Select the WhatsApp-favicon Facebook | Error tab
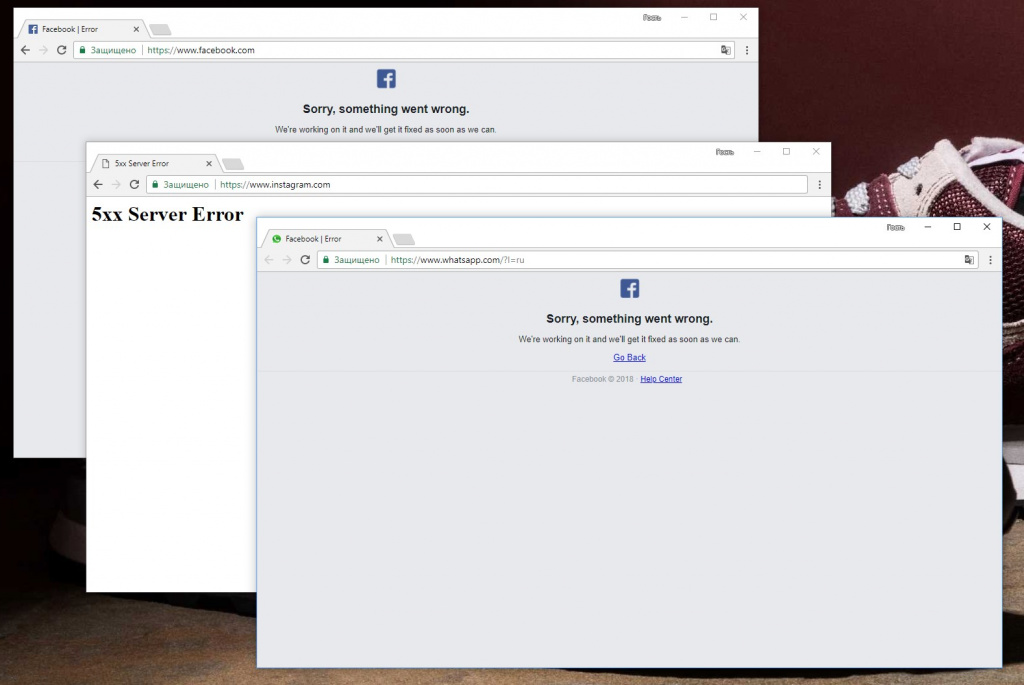 (x=324, y=239)
